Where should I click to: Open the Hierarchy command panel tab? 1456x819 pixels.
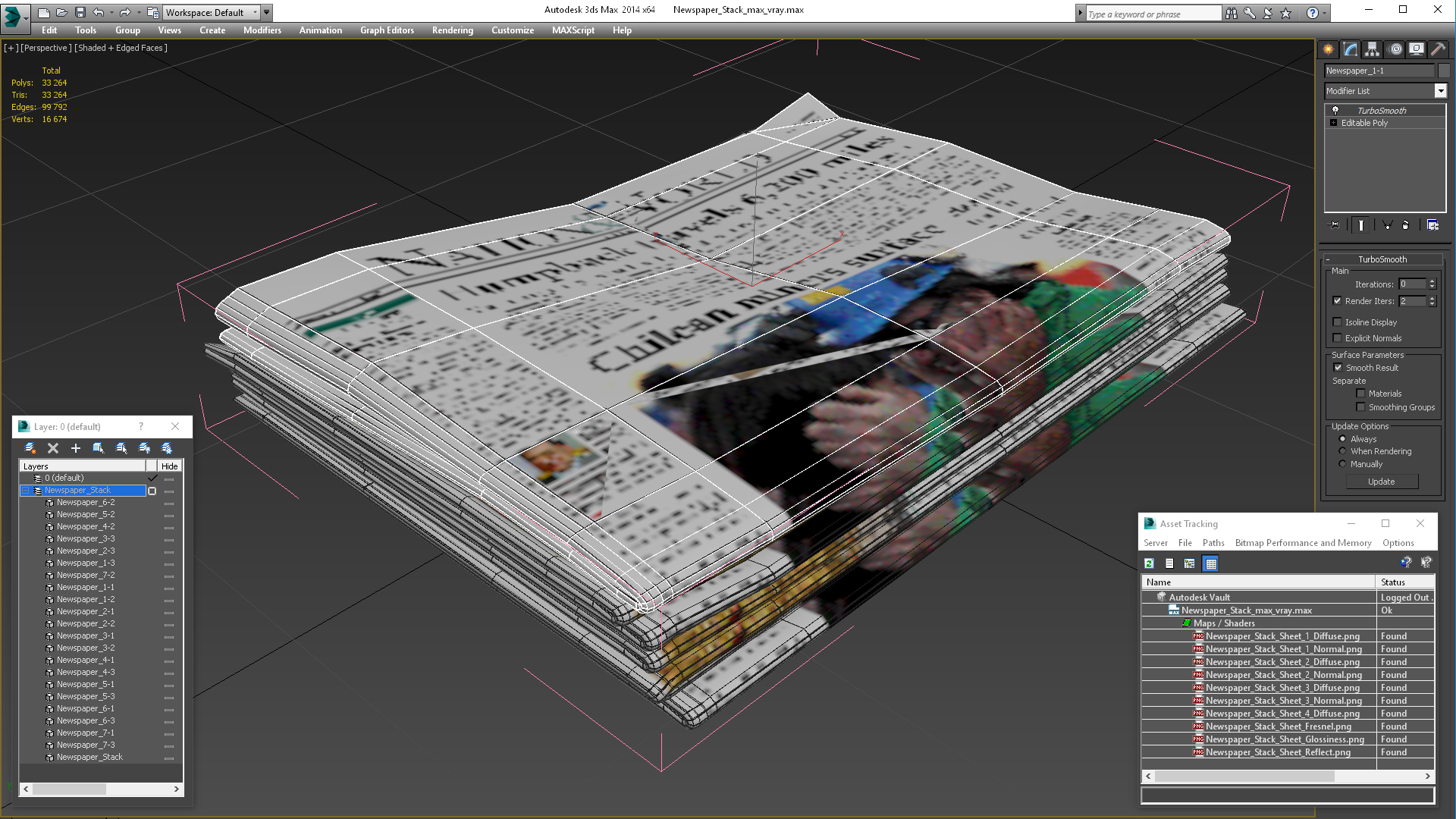click(1373, 49)
